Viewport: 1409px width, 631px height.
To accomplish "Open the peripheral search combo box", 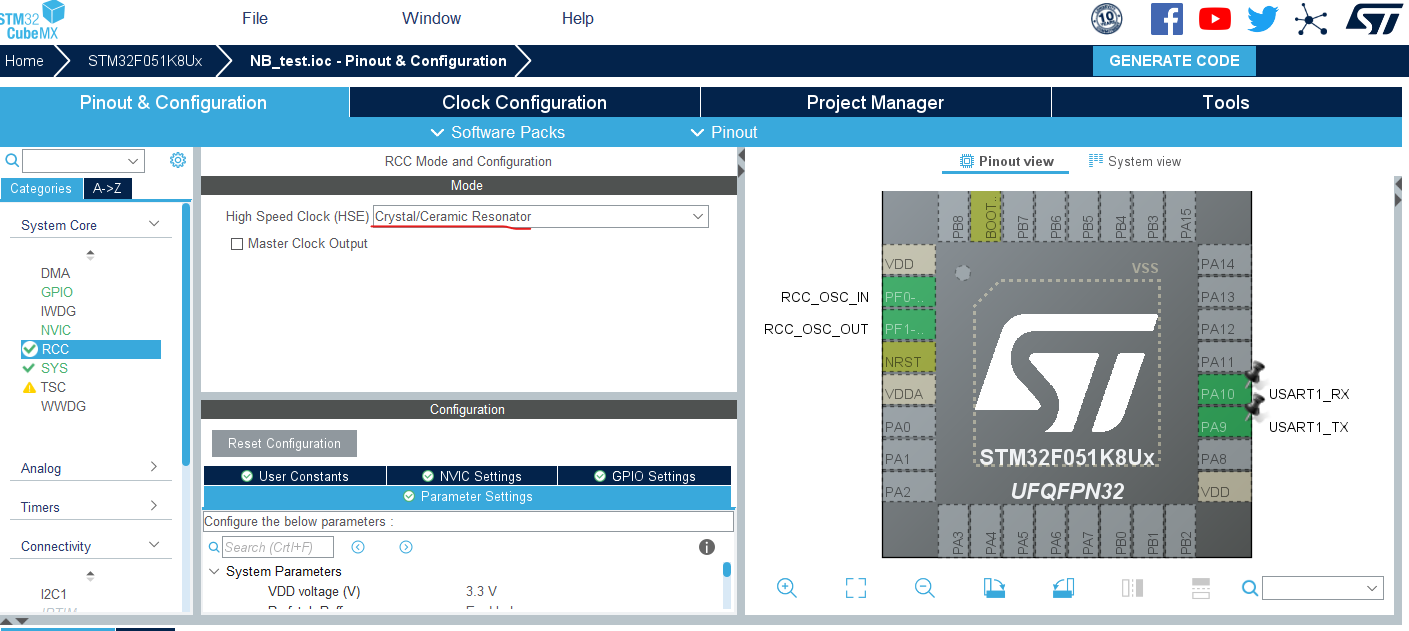I will pyautogui.click(x=83, y=161).
